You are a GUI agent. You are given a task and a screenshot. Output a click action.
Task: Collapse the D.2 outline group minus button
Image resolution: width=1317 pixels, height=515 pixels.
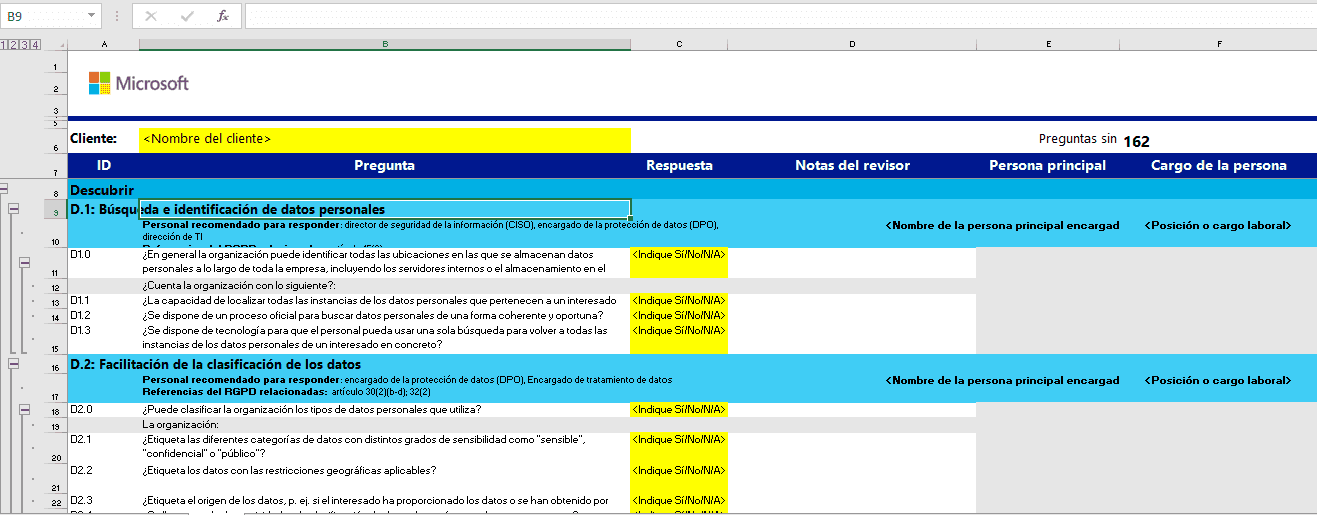(x=14, y=364)
